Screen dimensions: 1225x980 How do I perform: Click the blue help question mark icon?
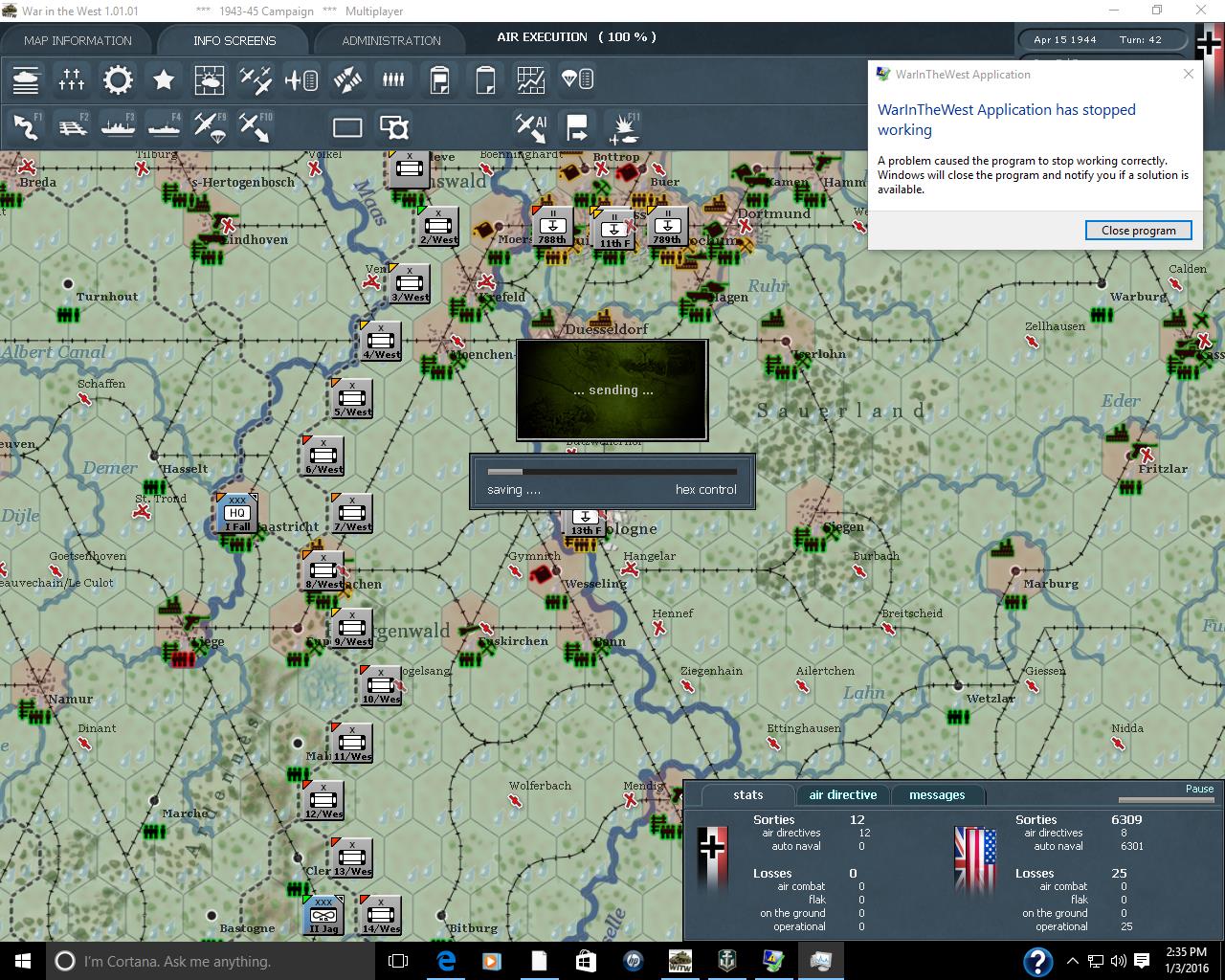click(1038, 961)
